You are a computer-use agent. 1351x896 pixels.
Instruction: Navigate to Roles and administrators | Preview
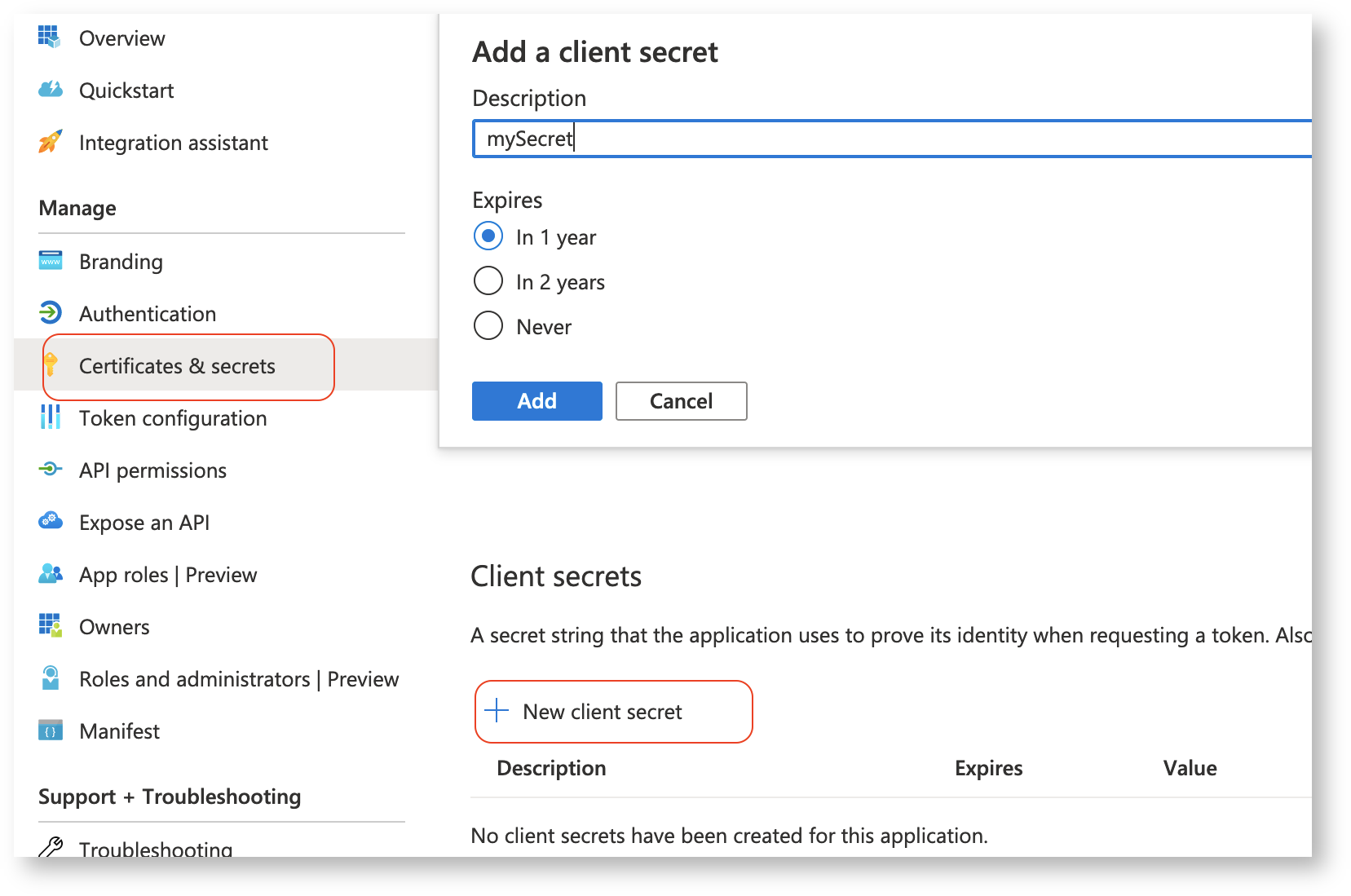point(238,679)
